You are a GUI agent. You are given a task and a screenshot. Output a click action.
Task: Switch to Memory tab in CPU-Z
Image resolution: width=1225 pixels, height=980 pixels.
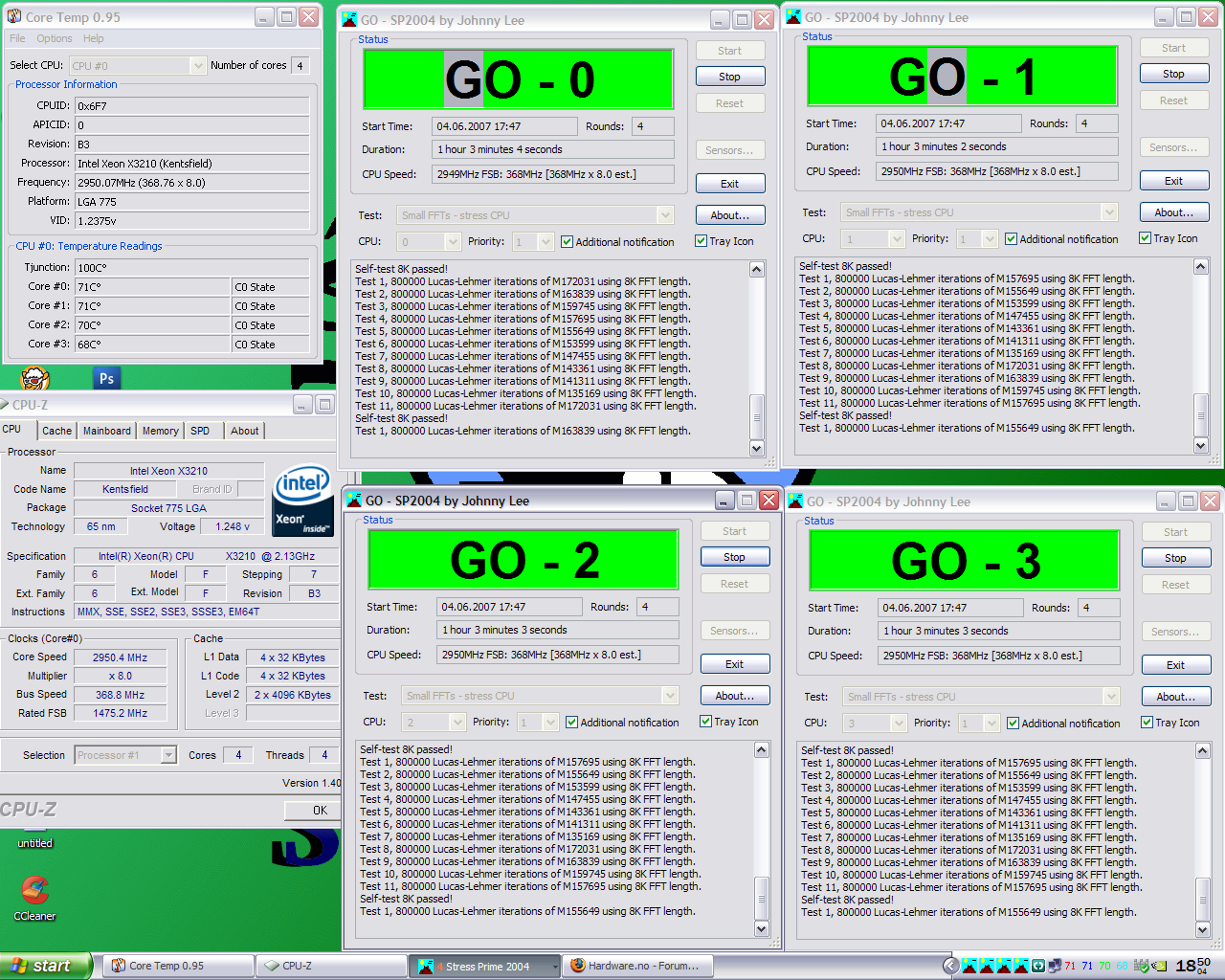click(x=161, y=431)
